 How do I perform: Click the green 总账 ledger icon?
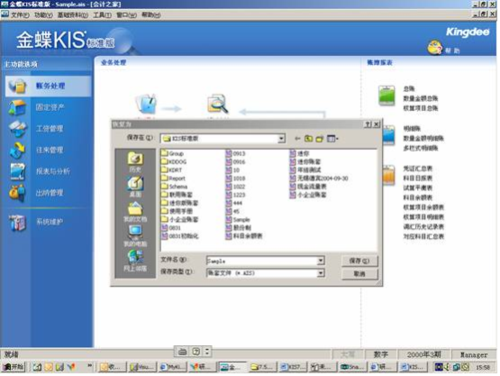(x=387, y=96)
